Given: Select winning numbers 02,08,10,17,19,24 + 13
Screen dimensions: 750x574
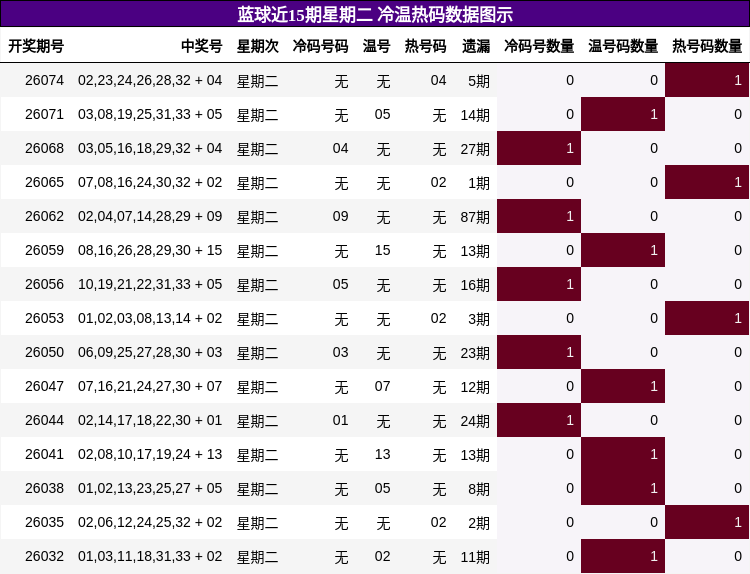Looking at the screenshot, I should tap(150, 454).
